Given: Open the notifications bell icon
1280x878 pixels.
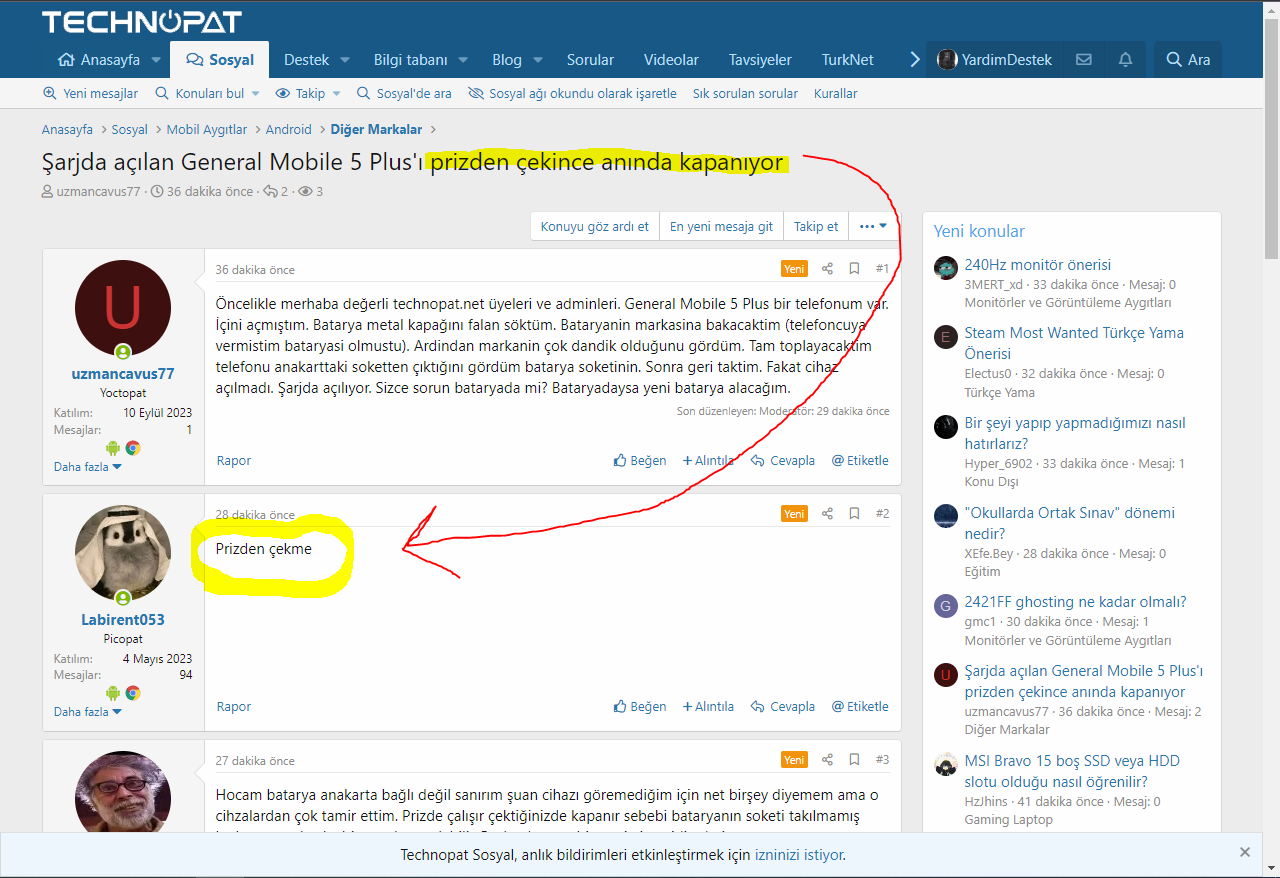Looking at the screenshot, I should click(1125, 60).
